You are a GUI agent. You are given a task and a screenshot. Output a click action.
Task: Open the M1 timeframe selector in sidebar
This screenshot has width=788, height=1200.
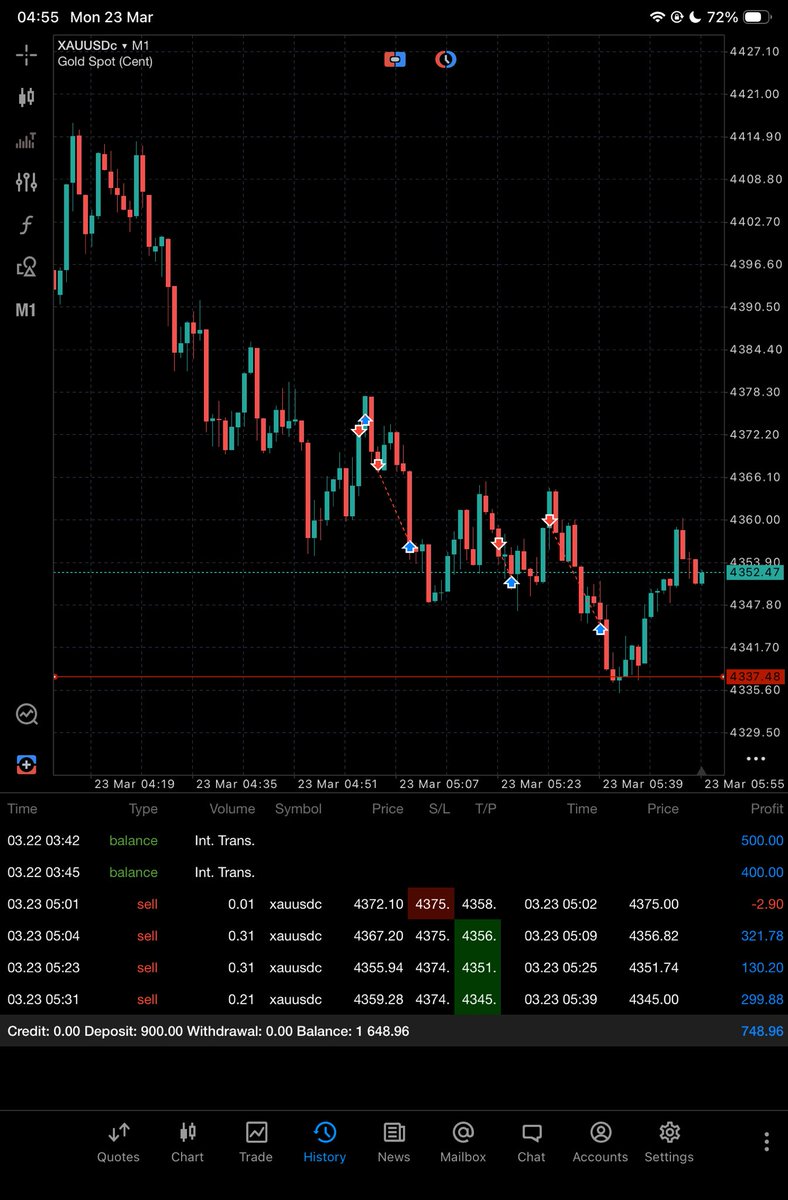pyautogui.click(x=26, y=310)
